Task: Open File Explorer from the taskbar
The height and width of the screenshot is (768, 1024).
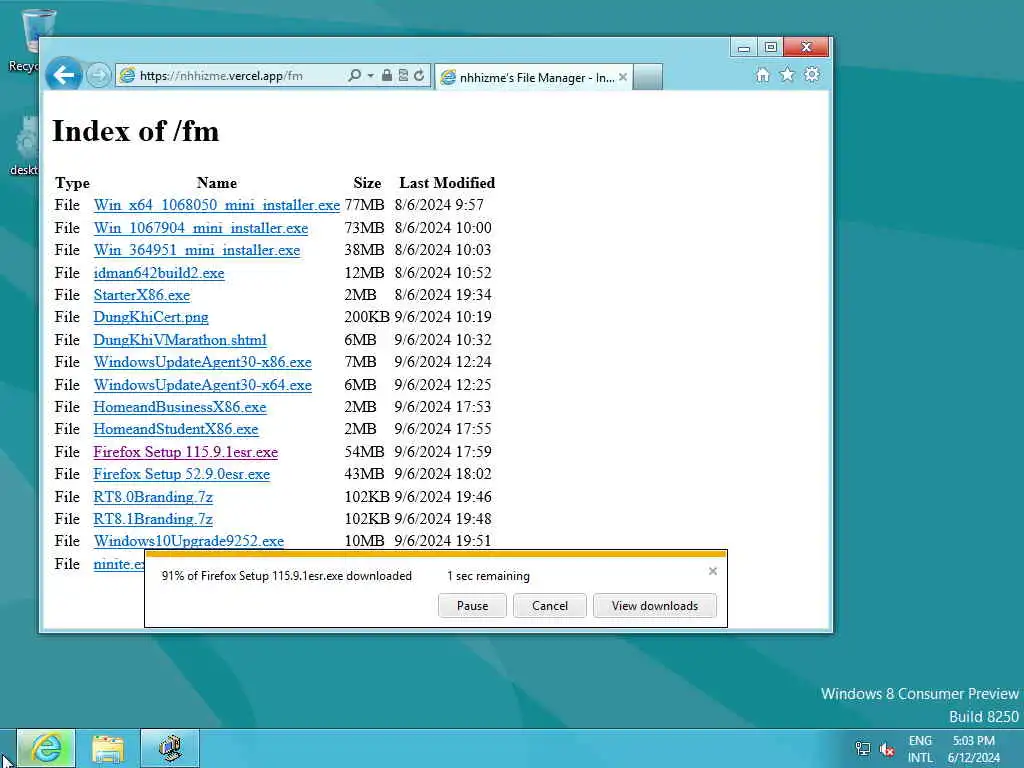Action: tap(108, 748)
